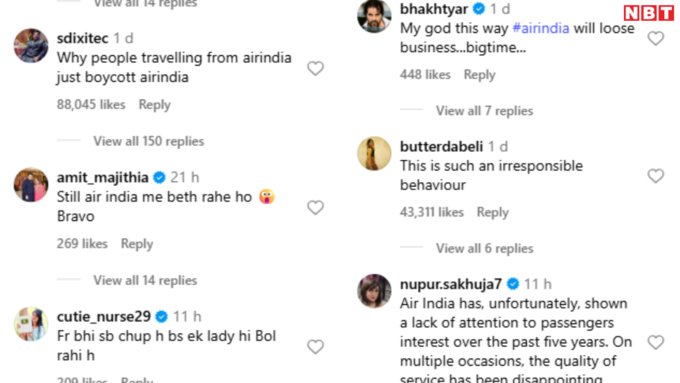This screenshot has width=680, height=383.
Task: Open cutie_nurse29 username link
Action: pyautogui.click(x=104, y=317)
